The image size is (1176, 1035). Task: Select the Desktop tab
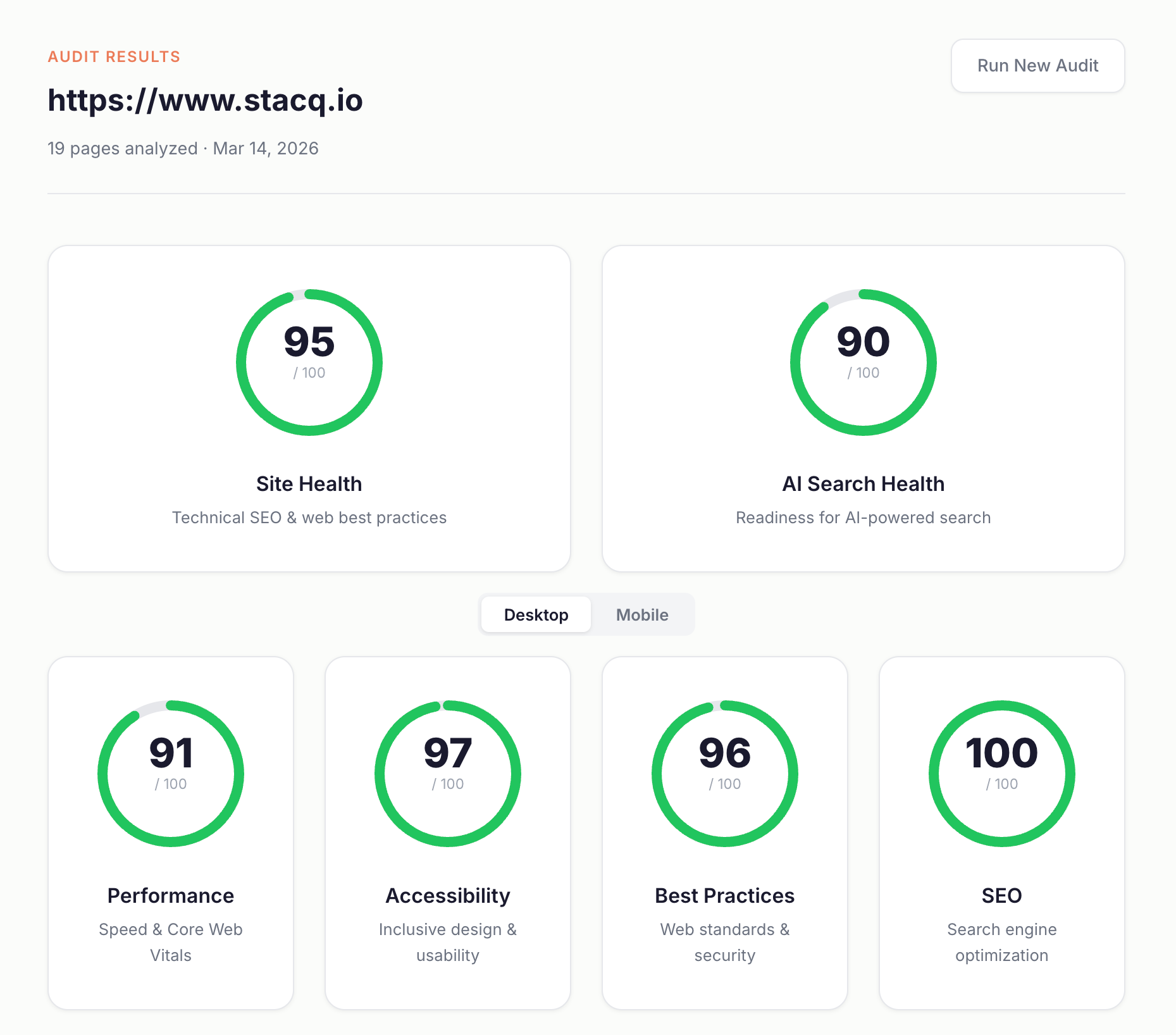pos(535,614)
